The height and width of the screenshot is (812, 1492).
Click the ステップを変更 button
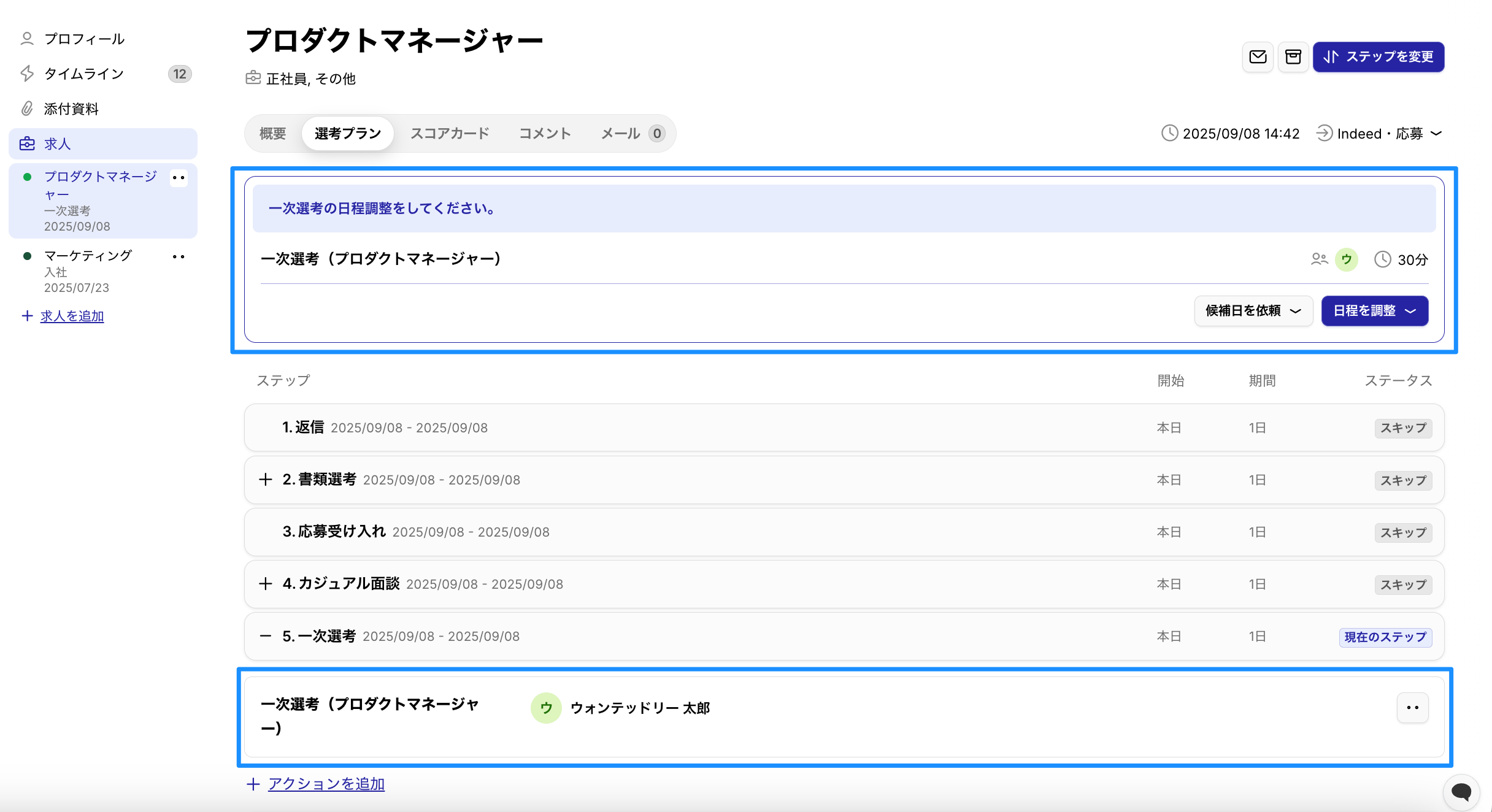pos(1379,57)
